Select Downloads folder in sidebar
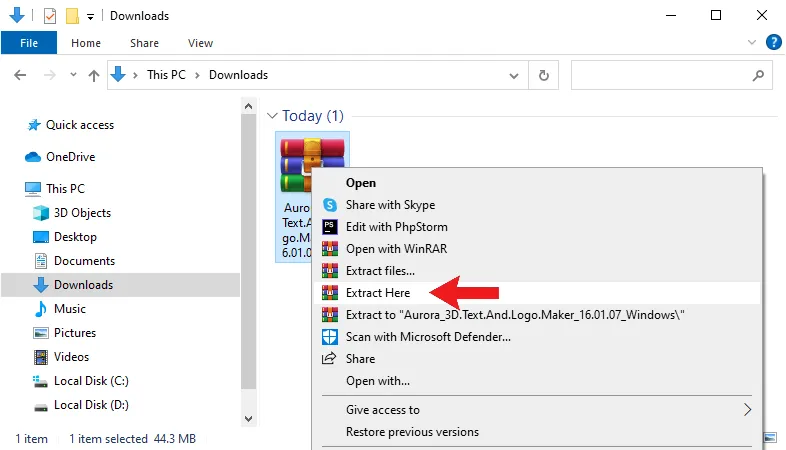786x450 pixels. pos(120,285)
